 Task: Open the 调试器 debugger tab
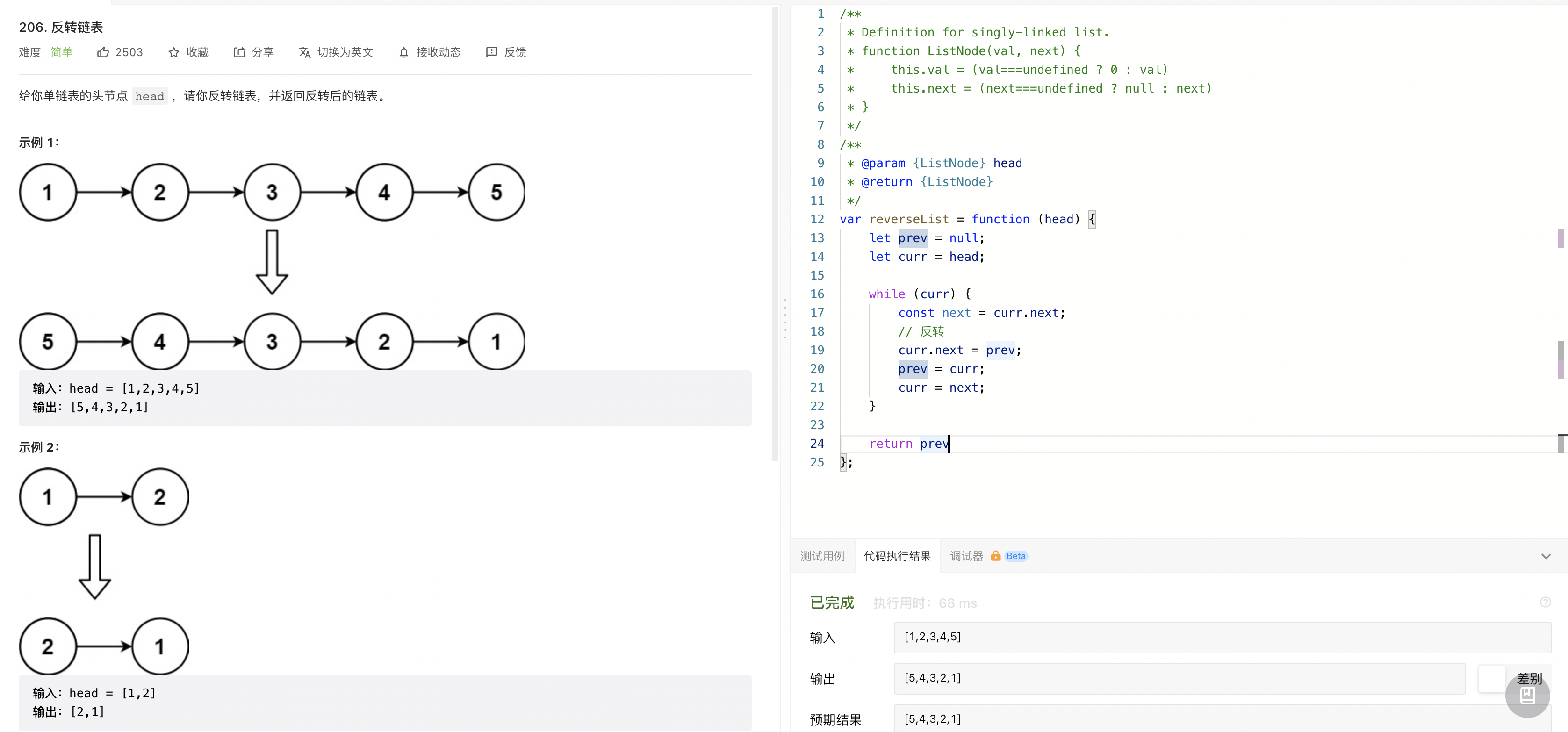point(966,556)
